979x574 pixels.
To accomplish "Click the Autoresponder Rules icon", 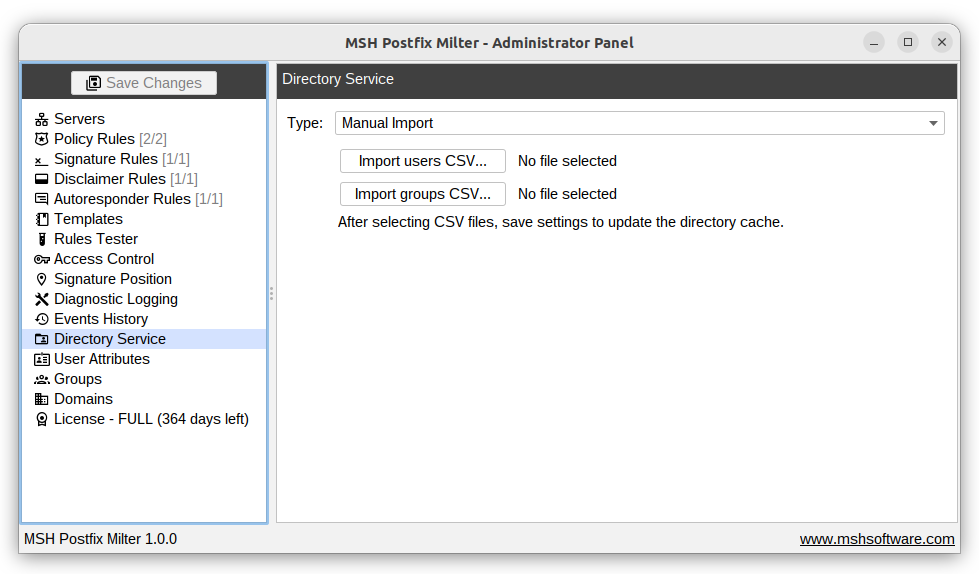I will coord(41,199).
